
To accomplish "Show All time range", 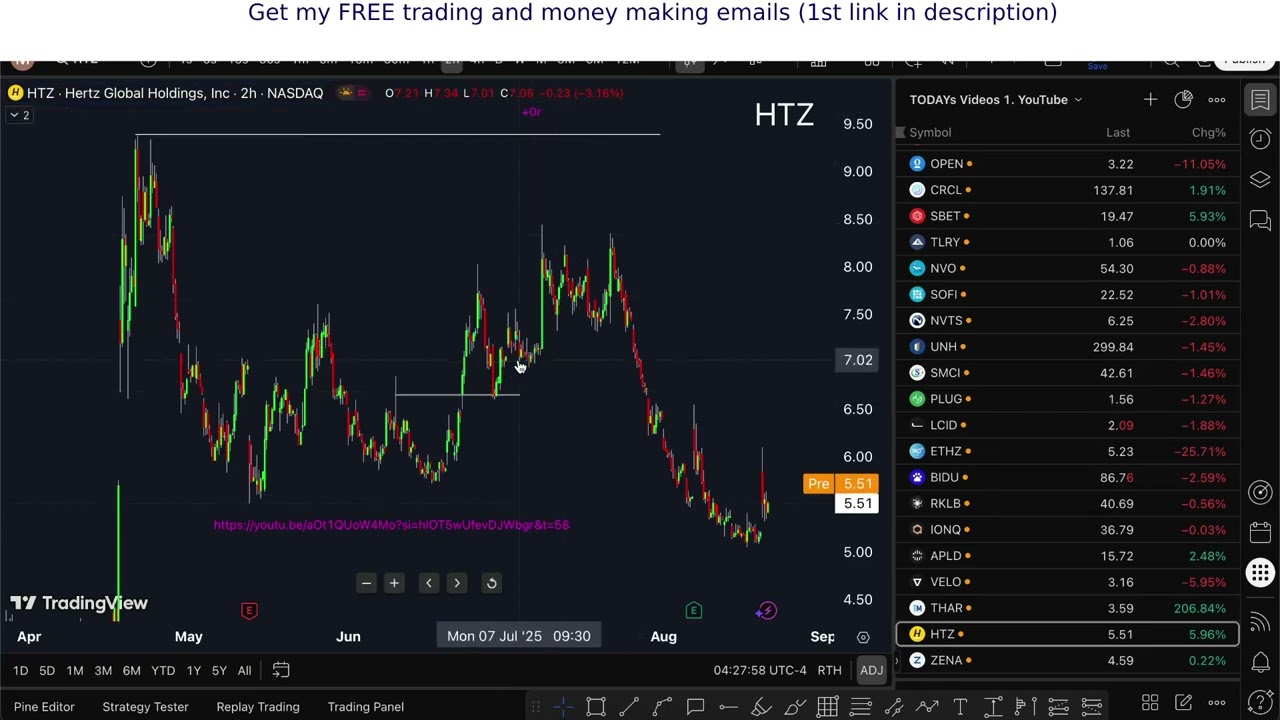I will pos(244,670).
